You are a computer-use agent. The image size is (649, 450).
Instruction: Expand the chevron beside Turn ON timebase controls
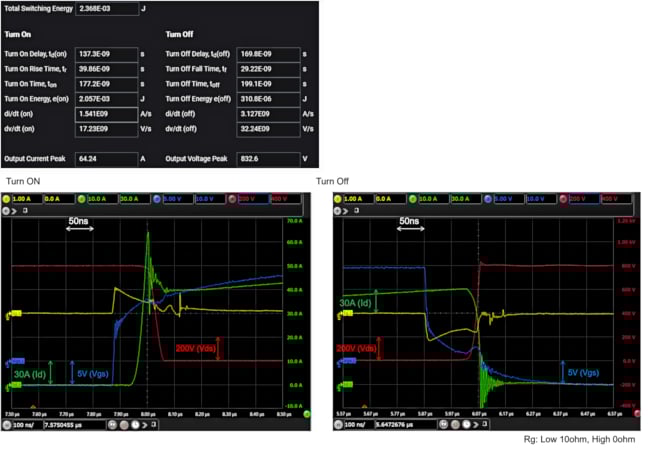pyautogui.click(x=145, y=425)
